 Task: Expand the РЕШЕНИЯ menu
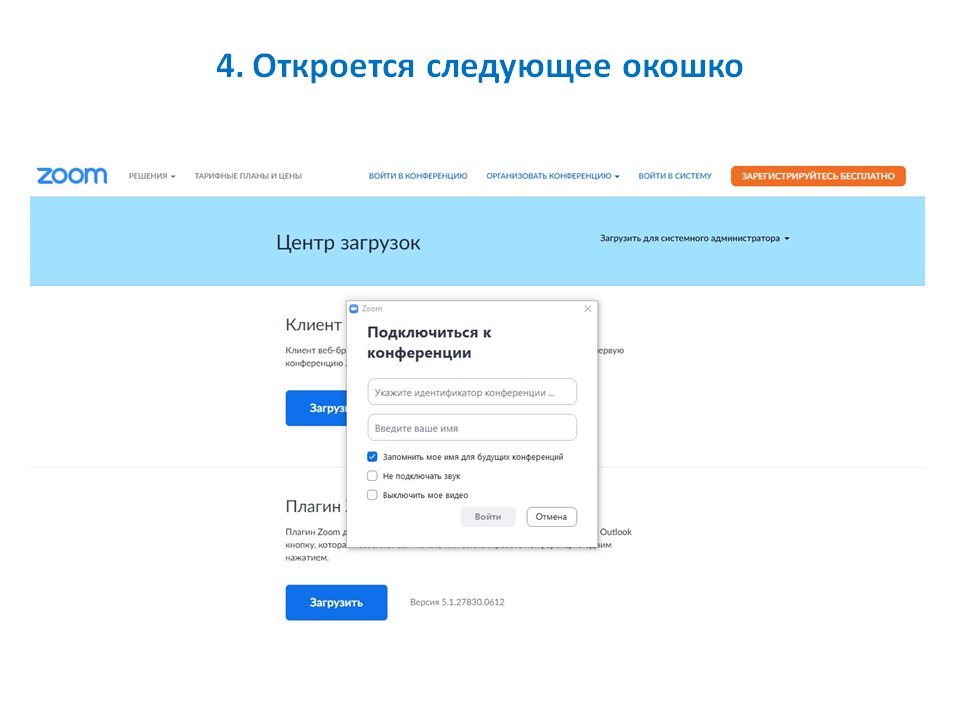152,176
